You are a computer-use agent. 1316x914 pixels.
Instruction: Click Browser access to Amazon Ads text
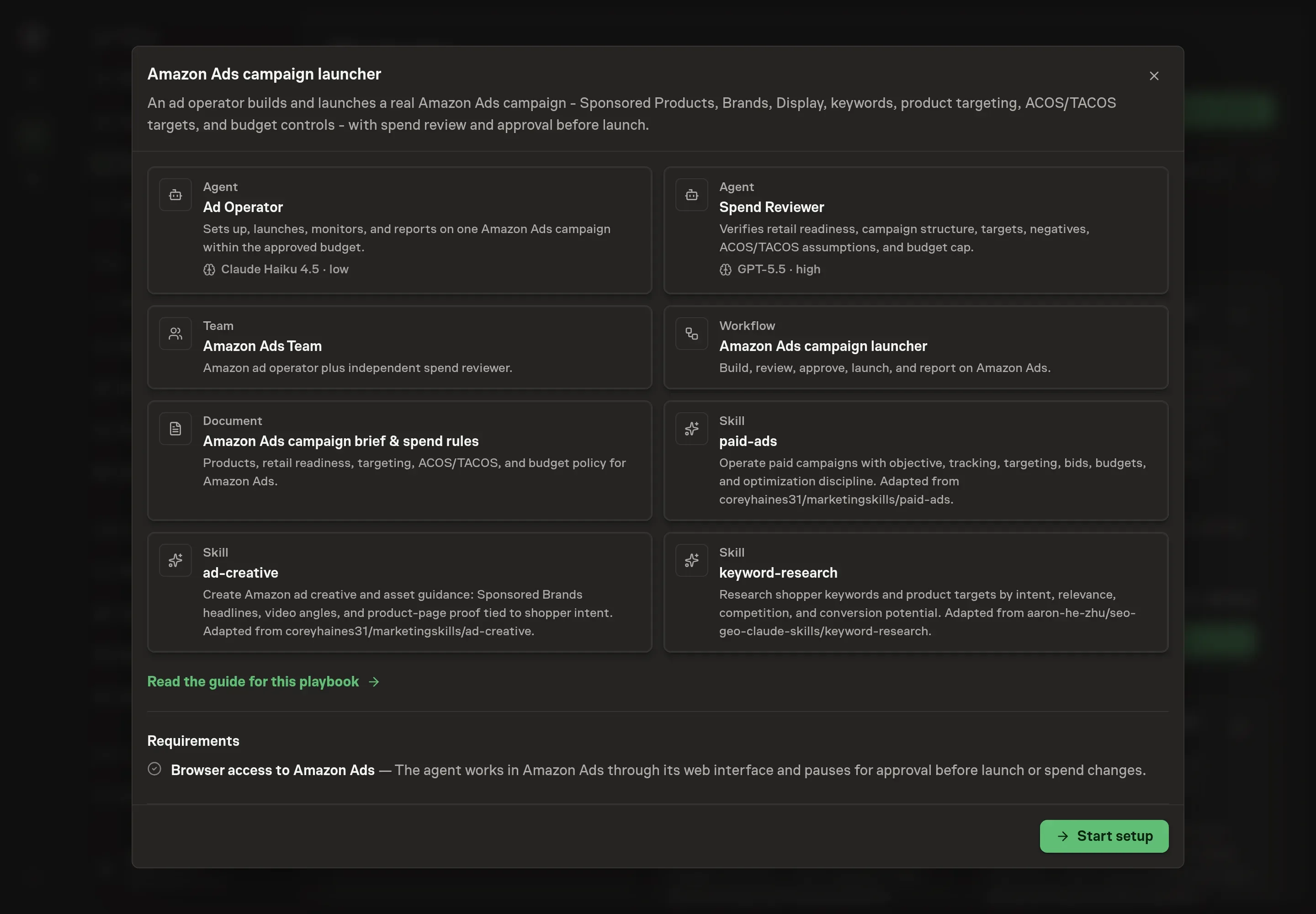(273, 770)
